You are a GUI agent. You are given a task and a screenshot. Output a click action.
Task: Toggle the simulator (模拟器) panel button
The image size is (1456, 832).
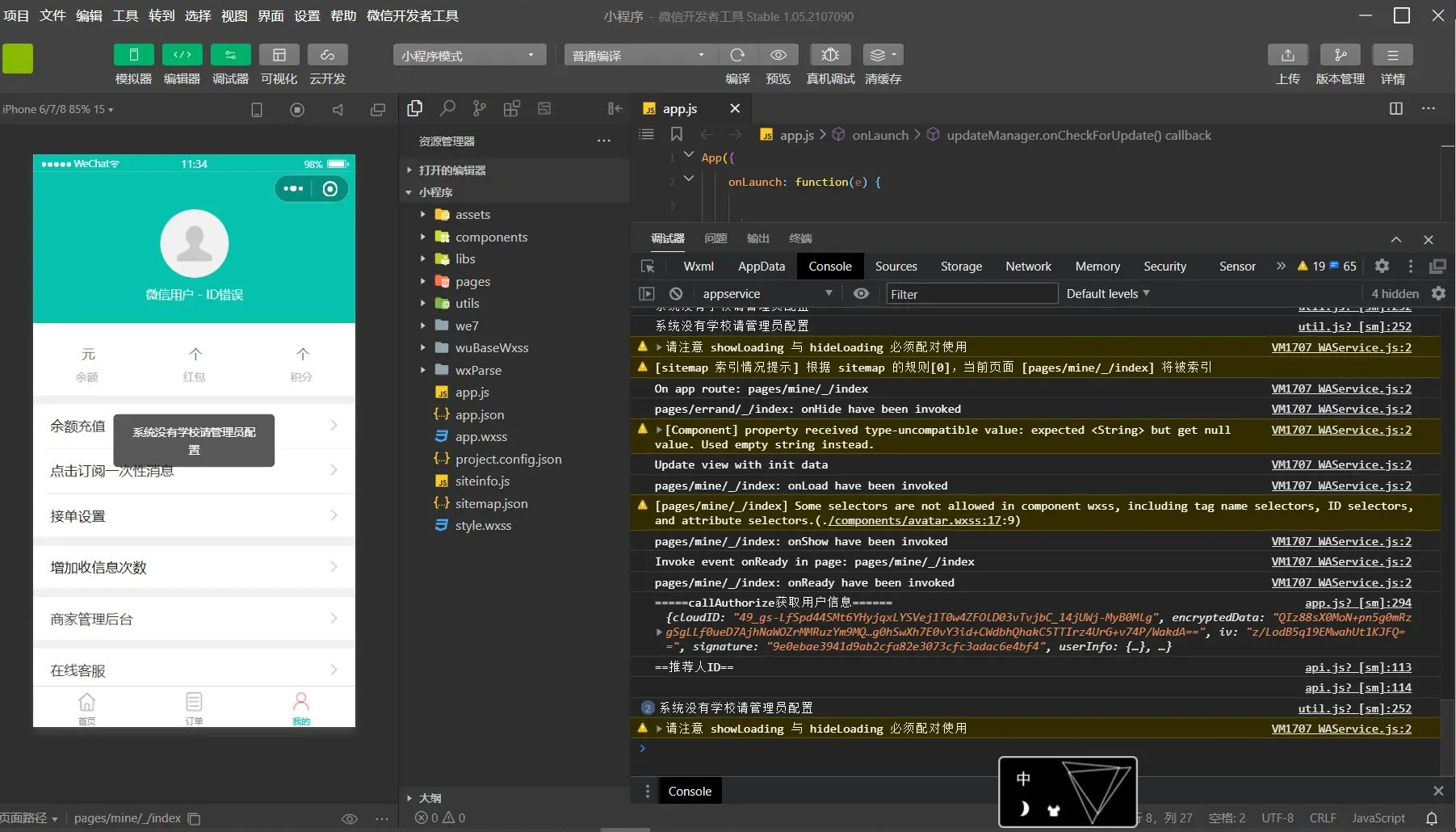pyautogui.click(x=133, y=55)
